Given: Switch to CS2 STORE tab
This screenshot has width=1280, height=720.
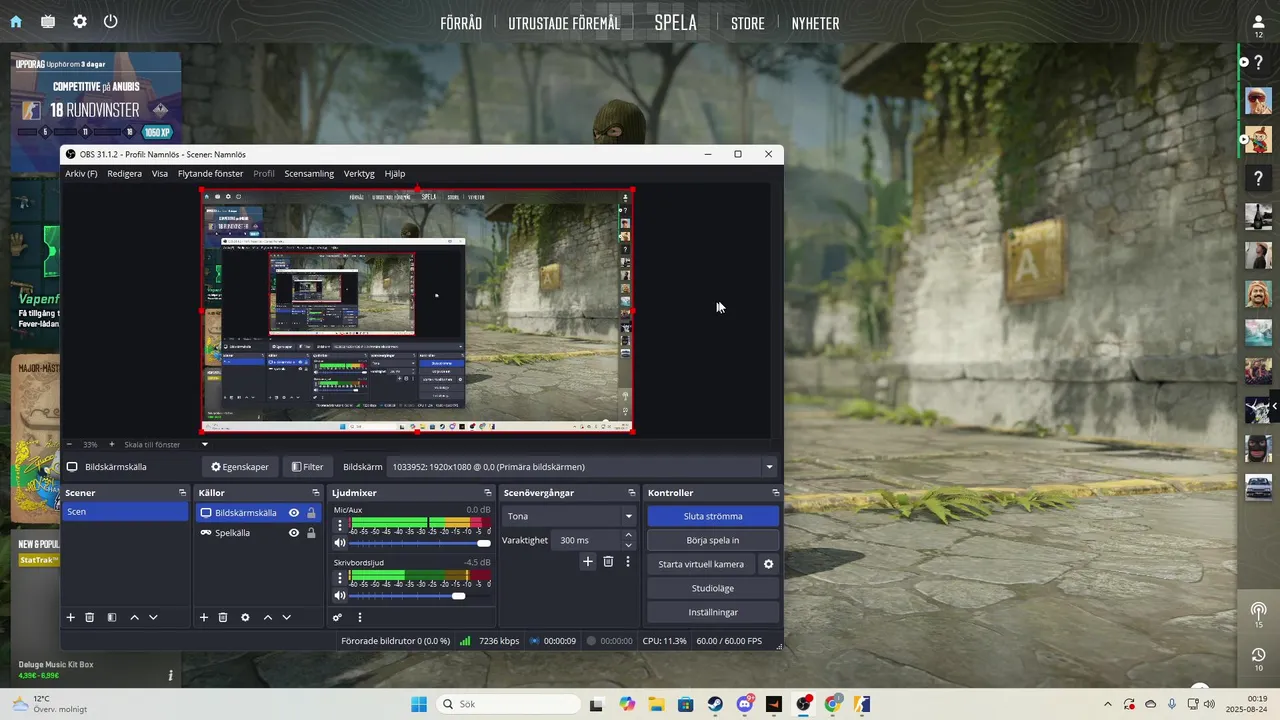Looking at the screenshot, I should pos(748,23).
